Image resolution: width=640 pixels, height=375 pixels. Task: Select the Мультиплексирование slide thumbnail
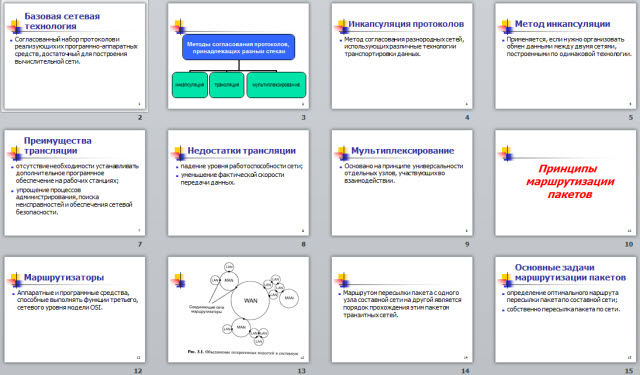pos(402,183)
